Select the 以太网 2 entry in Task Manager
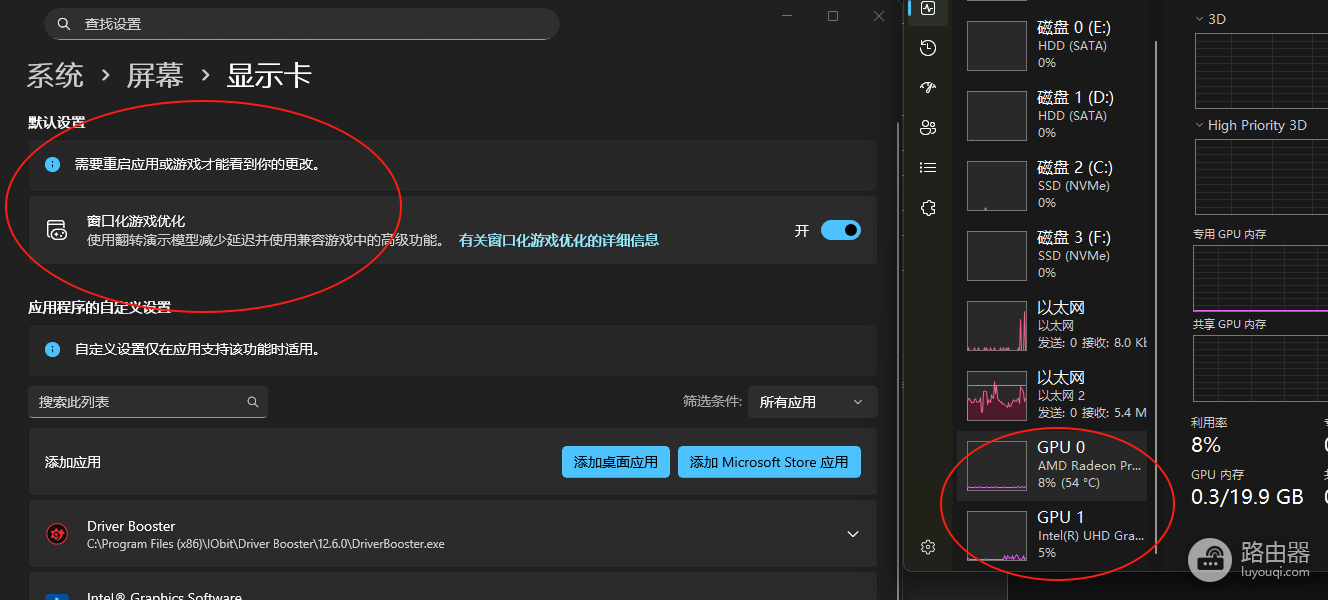Viewport: 1328px width, 600px height. point(1053,395)
